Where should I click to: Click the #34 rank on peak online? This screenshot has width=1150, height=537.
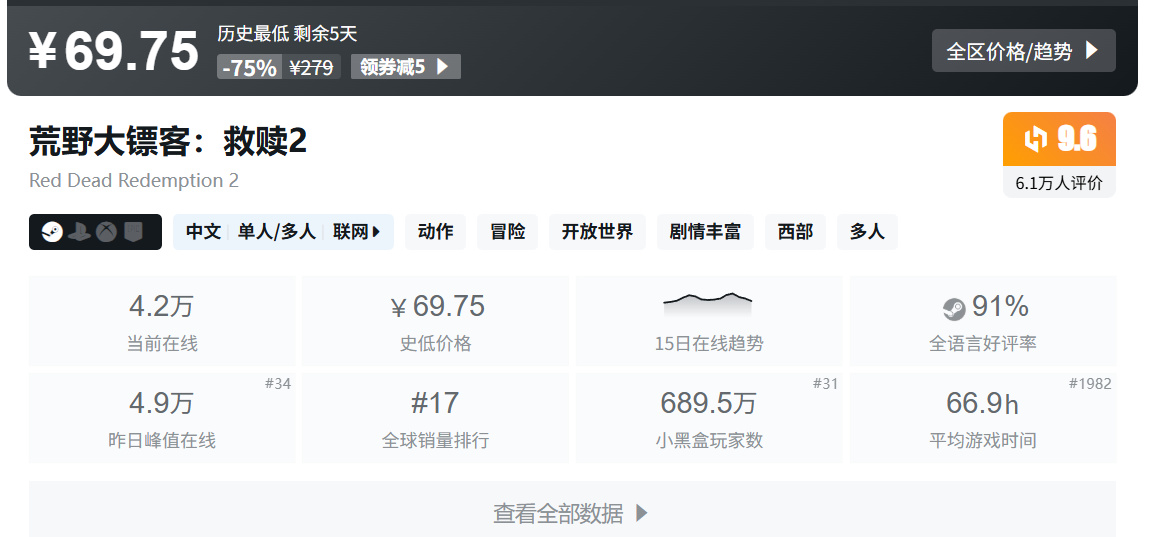[278, 384]
